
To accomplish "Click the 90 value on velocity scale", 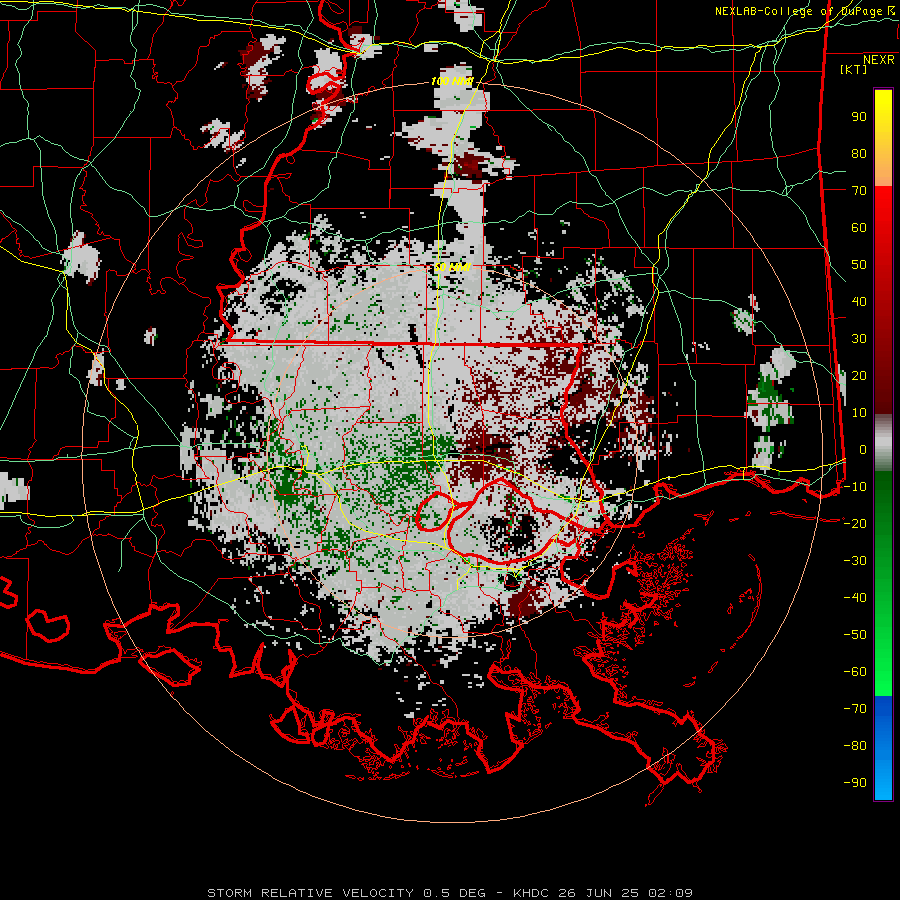I will coord(859,117).
